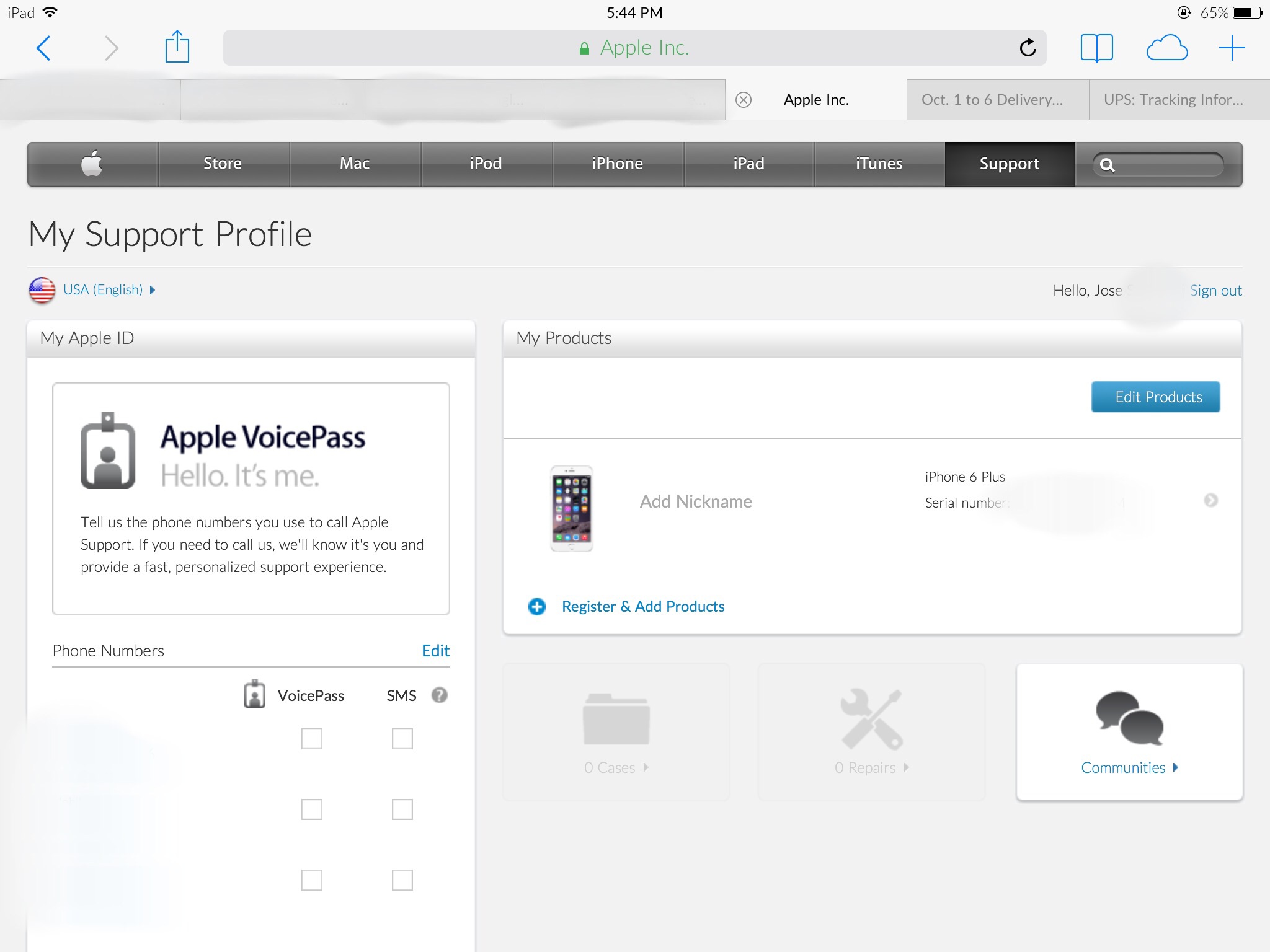
Task: Check first row VoicePass checkbox
Action: (311, 739)
